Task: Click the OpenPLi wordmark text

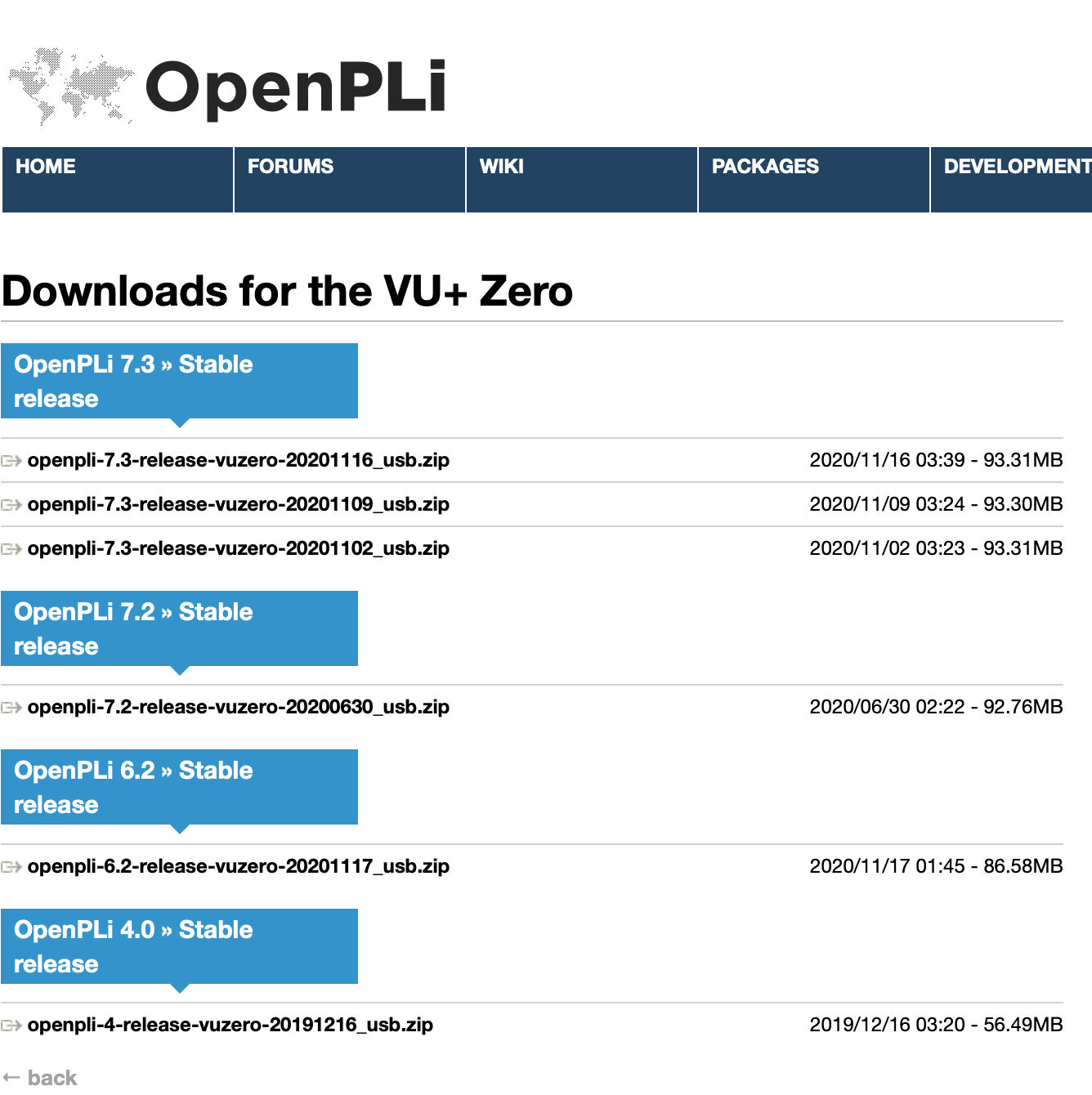Action: (296, 88)
